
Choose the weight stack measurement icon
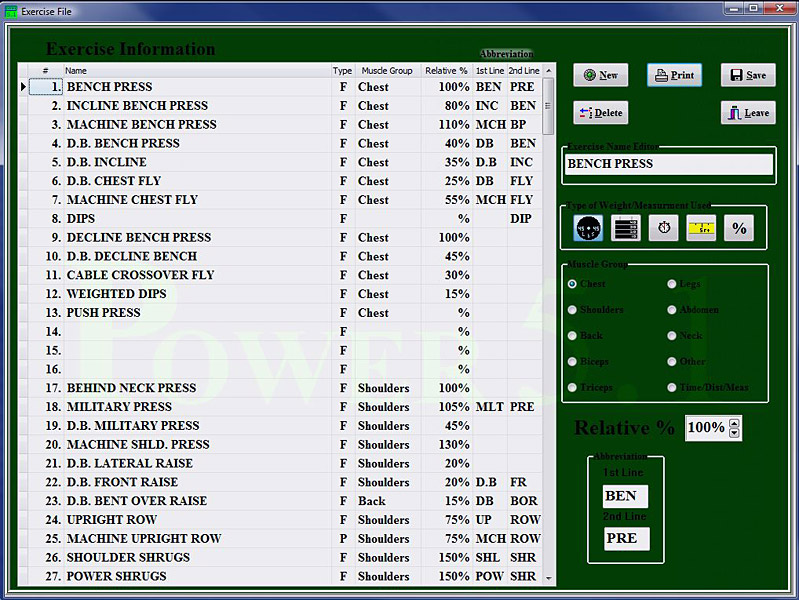[x=626, y=228]
